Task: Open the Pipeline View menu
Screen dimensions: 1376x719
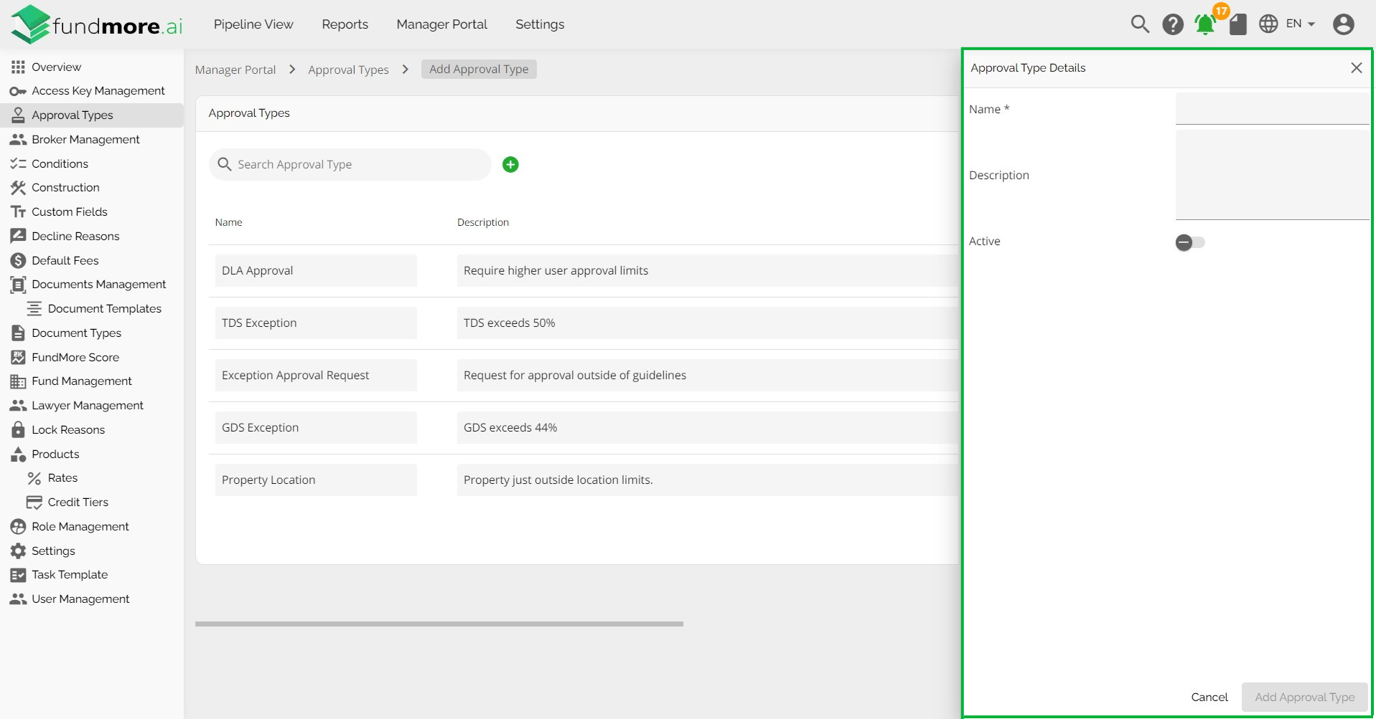Action: [253, 24]
